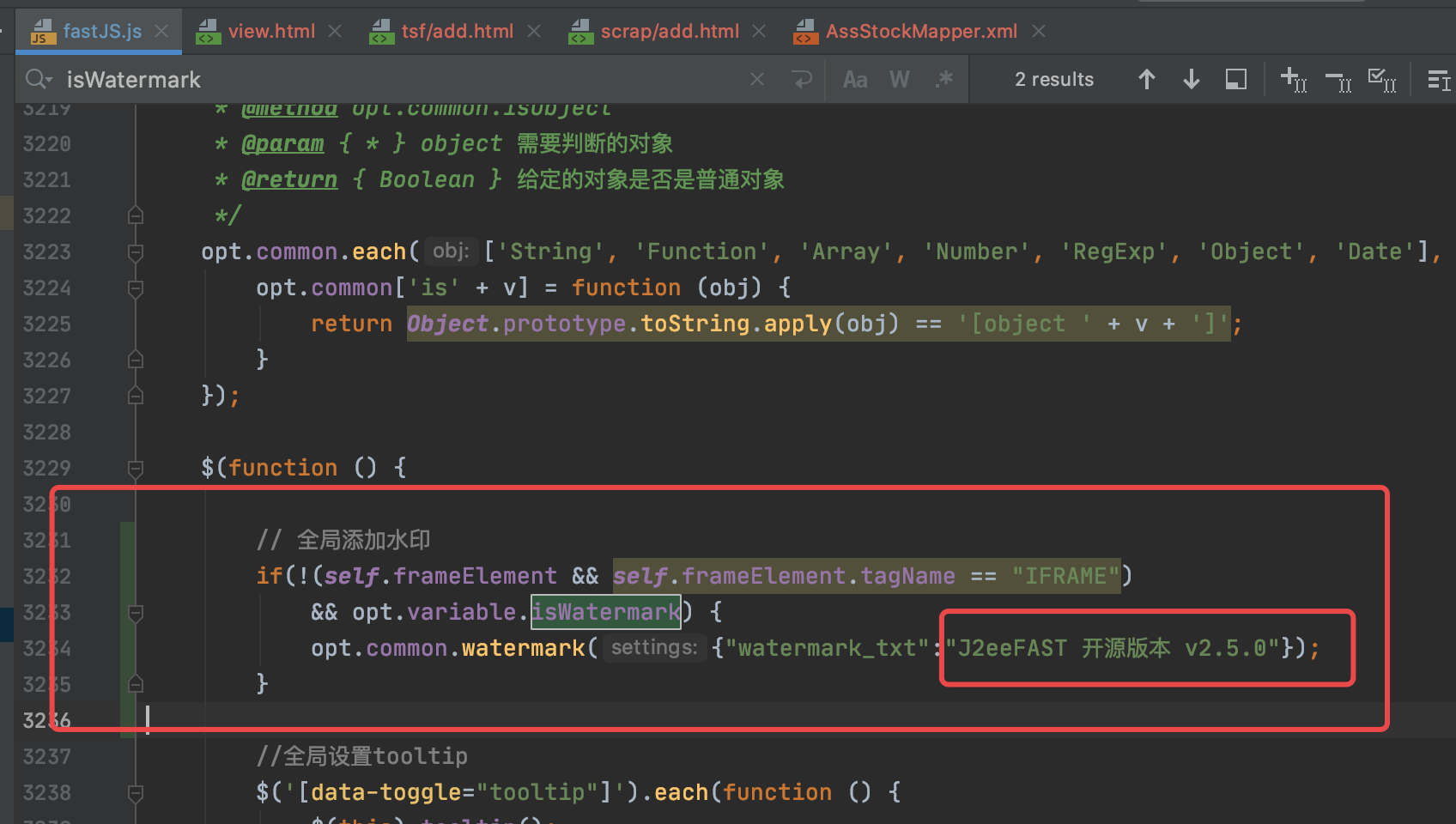The height and width of the screenshot is (824, 1456).
Task: Click the '// 全局添加水印' comment
Action: pyautogui.click(x=343, y=540)
